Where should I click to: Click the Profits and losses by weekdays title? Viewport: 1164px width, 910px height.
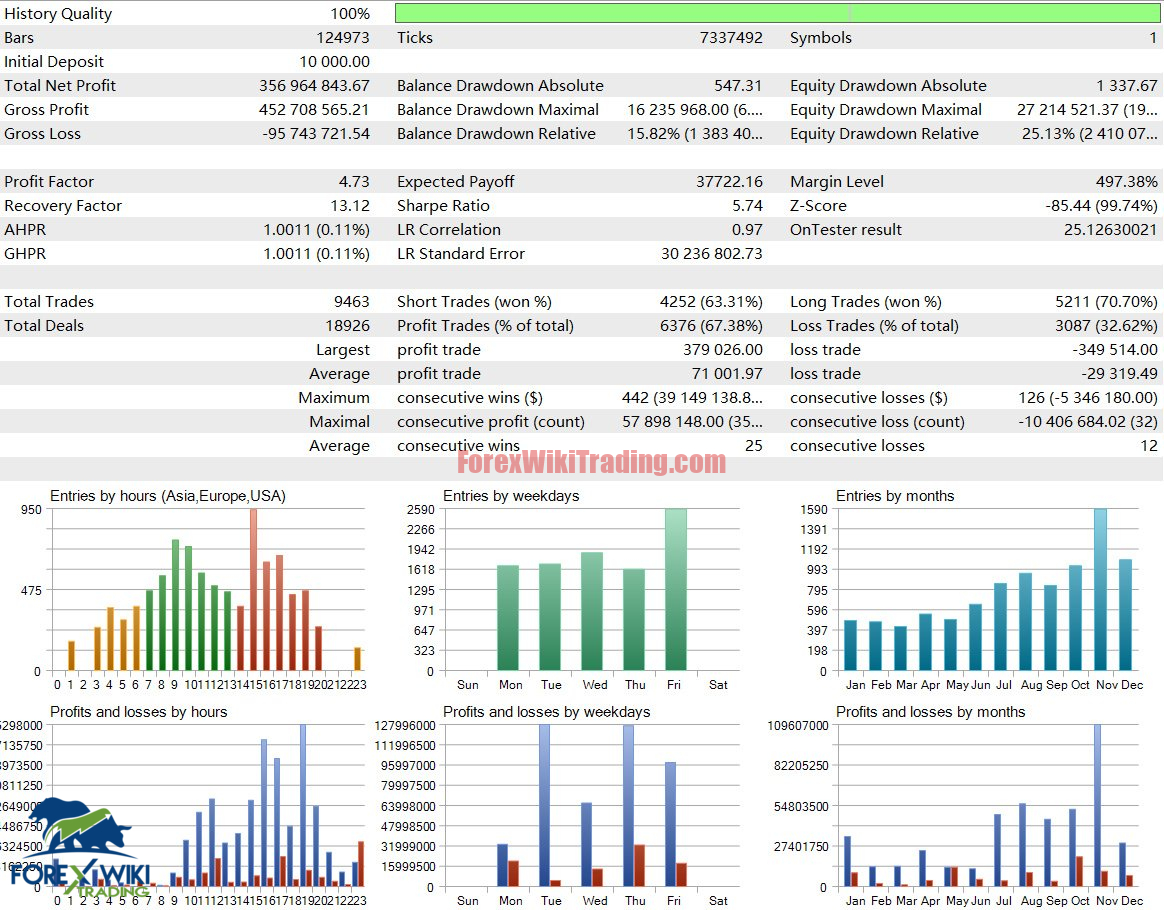click(546, 712)
